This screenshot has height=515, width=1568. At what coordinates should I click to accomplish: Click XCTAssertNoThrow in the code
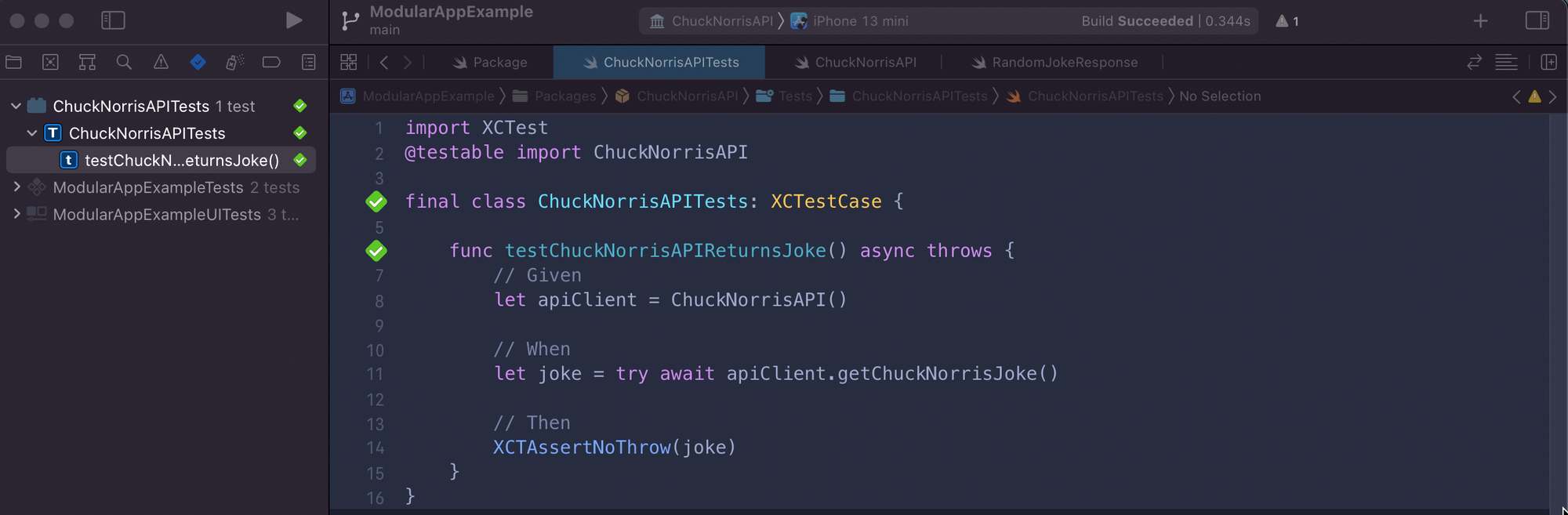pos(582,448)
